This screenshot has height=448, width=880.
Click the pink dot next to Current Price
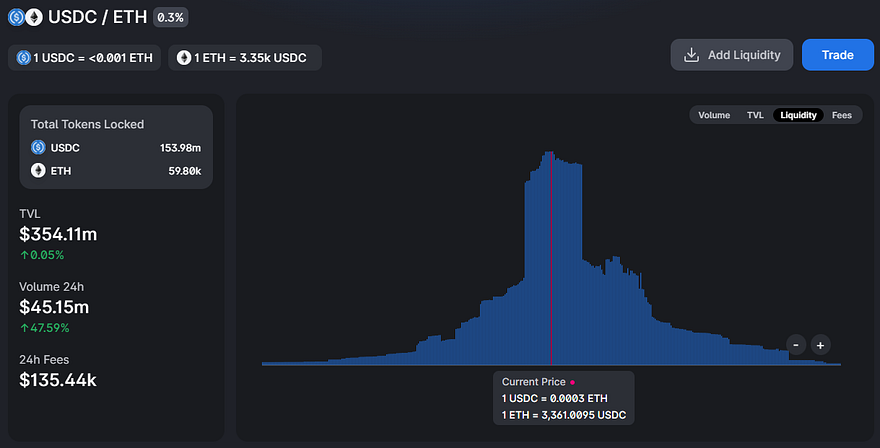(x=572, y=382)
